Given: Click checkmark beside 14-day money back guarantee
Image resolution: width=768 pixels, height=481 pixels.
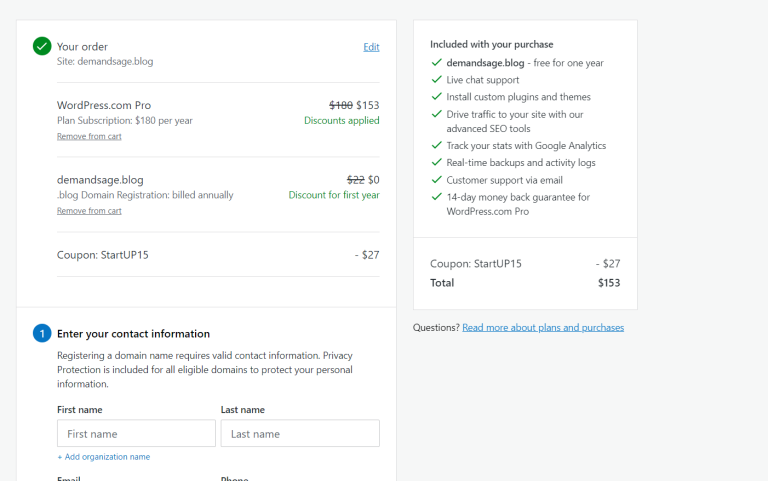Looking at the screenshot, I should click(436, 196).
